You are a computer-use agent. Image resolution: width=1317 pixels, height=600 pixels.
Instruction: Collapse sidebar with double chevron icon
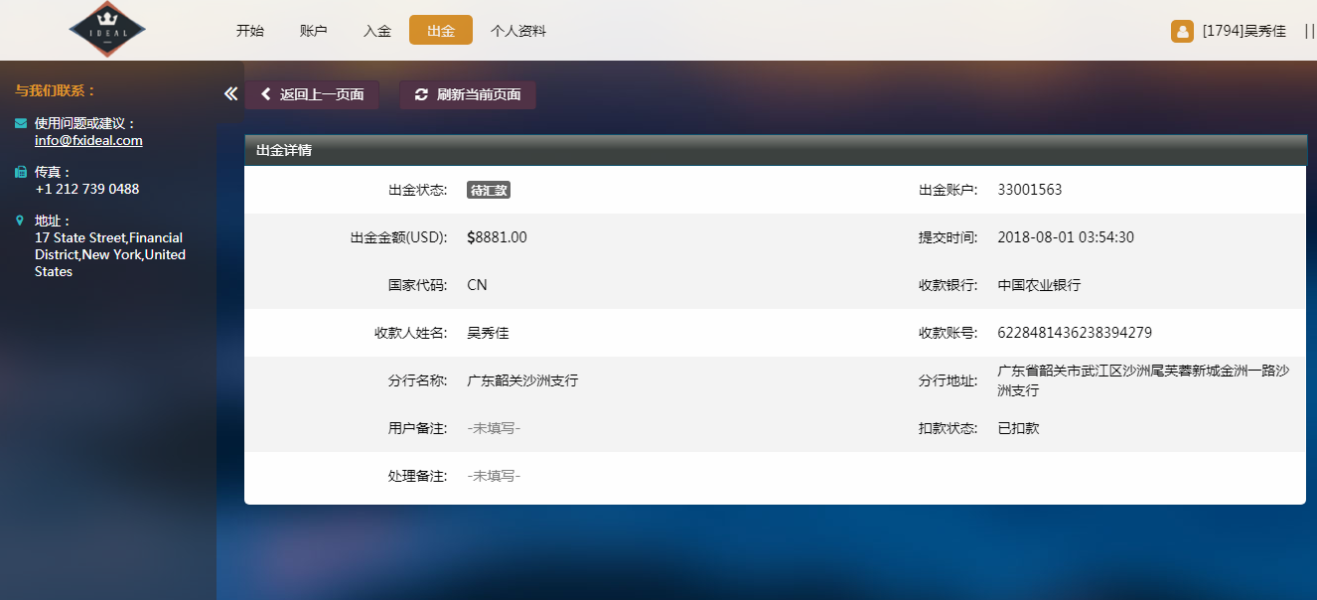231,94
